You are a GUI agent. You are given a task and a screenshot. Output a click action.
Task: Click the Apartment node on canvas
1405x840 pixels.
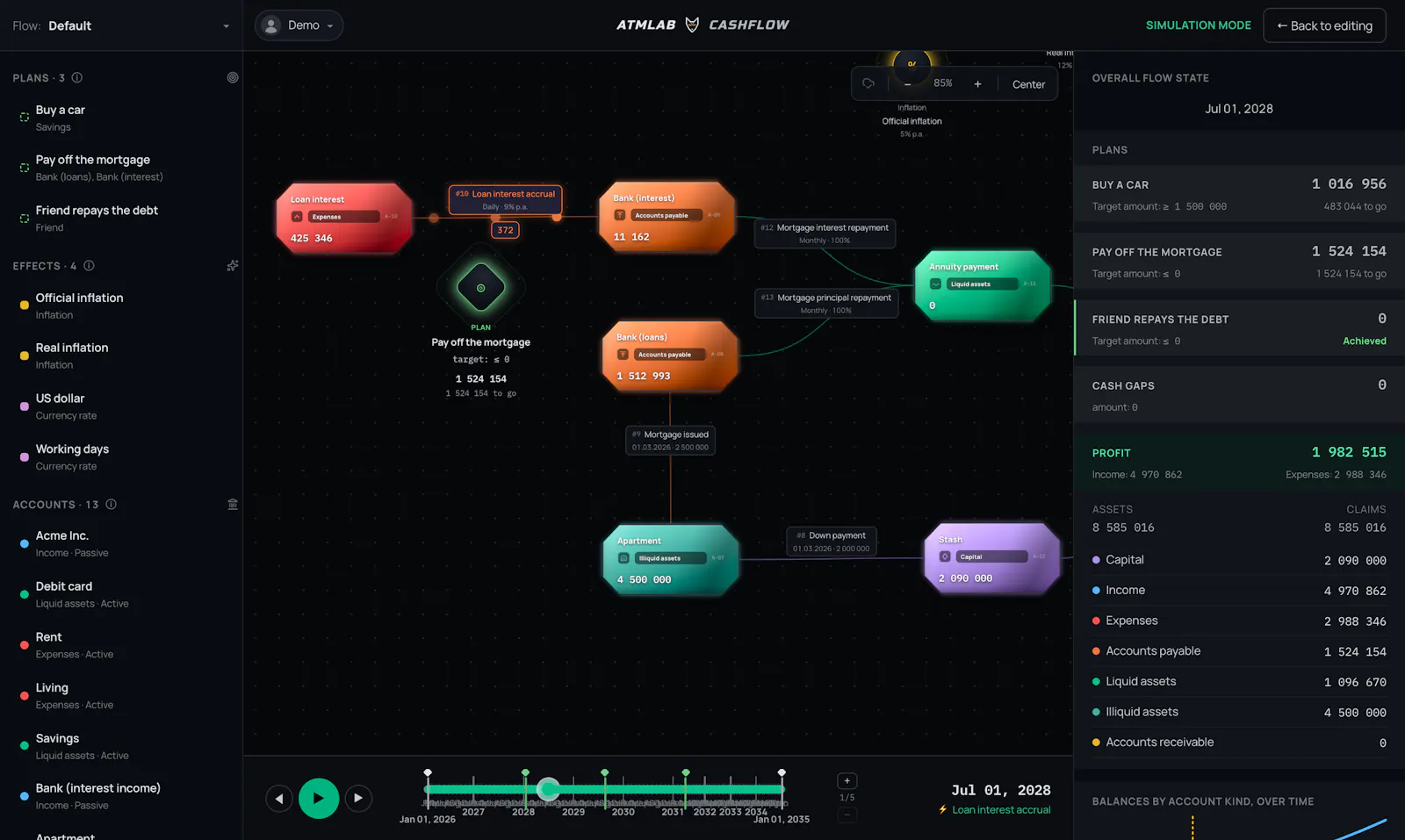tap(671, 560)
